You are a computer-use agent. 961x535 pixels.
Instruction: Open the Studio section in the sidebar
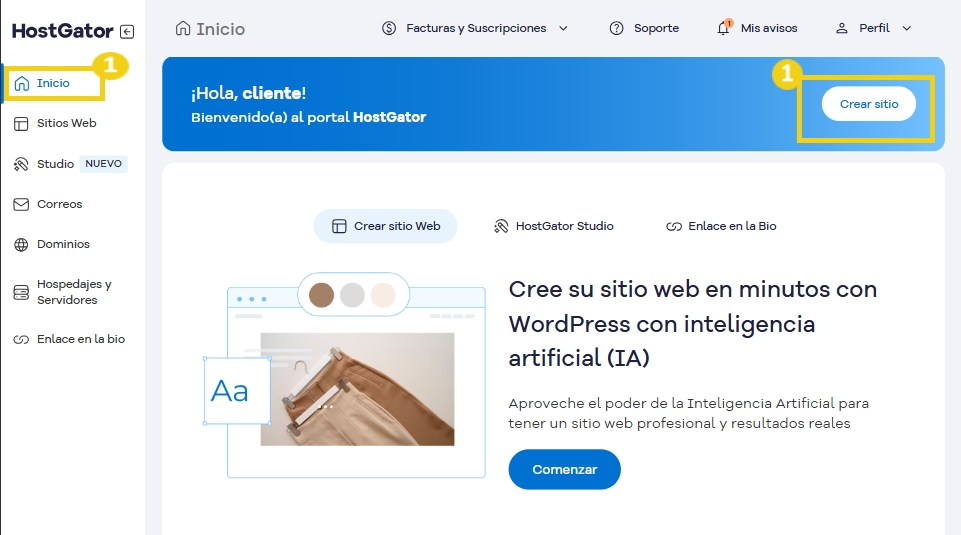click(55, 164)
